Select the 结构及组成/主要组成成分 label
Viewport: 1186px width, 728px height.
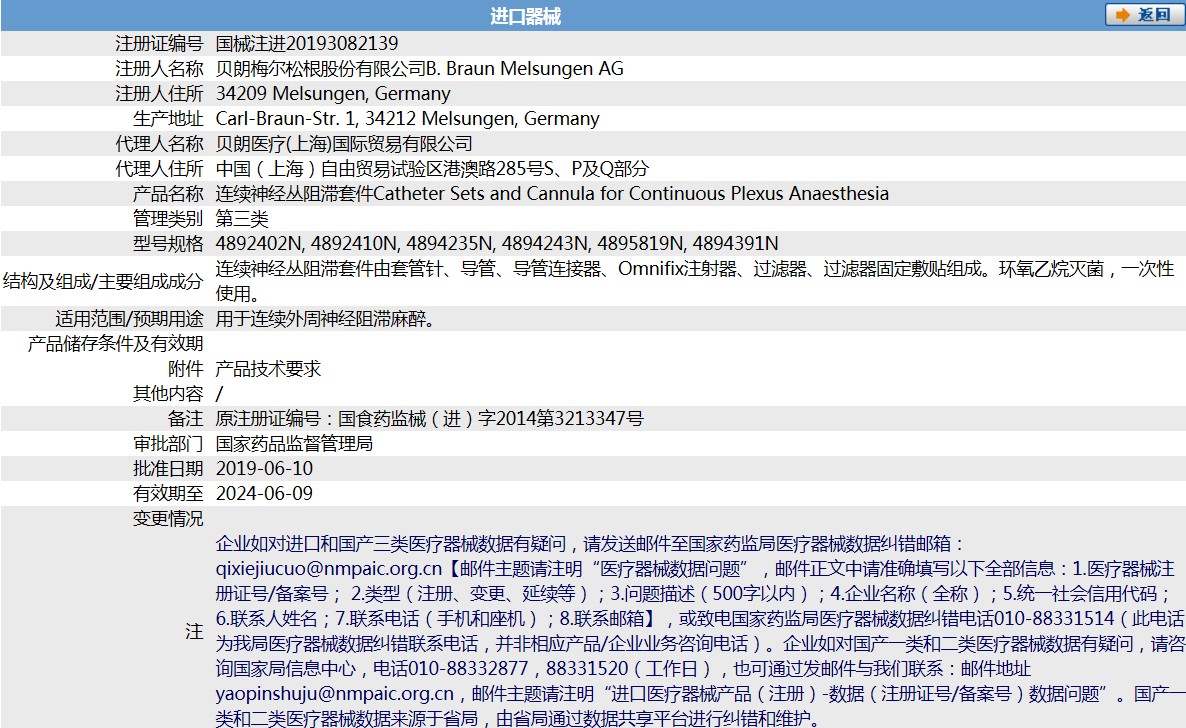tap(103, 281)
